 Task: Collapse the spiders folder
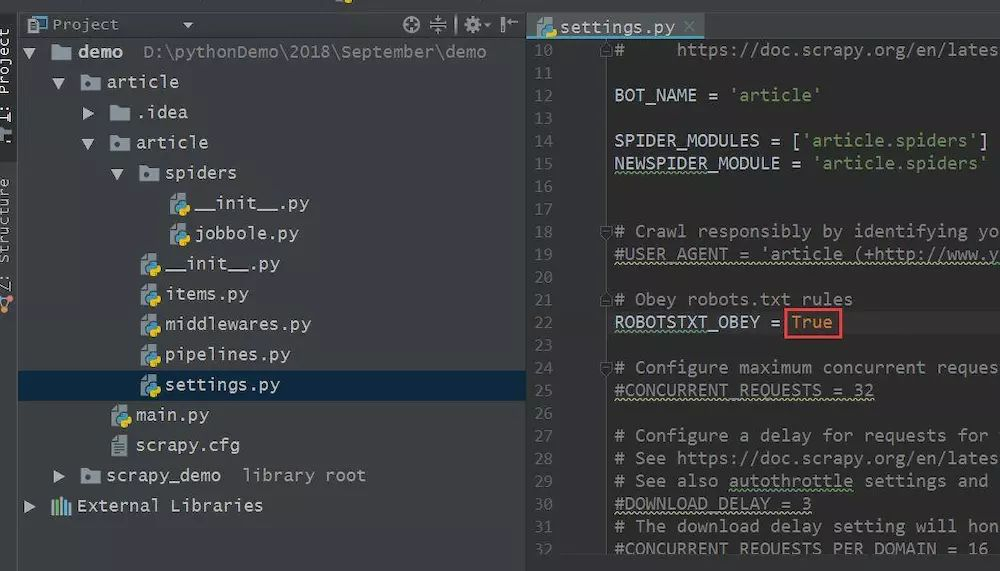117,174
